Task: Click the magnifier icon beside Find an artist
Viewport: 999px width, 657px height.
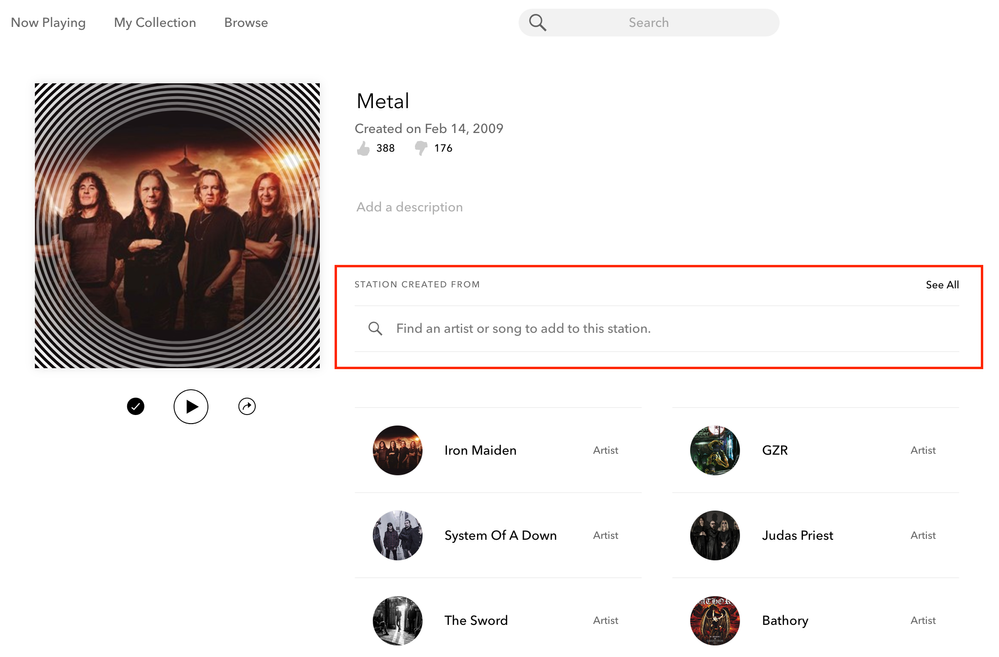Action: pos(375,329)
